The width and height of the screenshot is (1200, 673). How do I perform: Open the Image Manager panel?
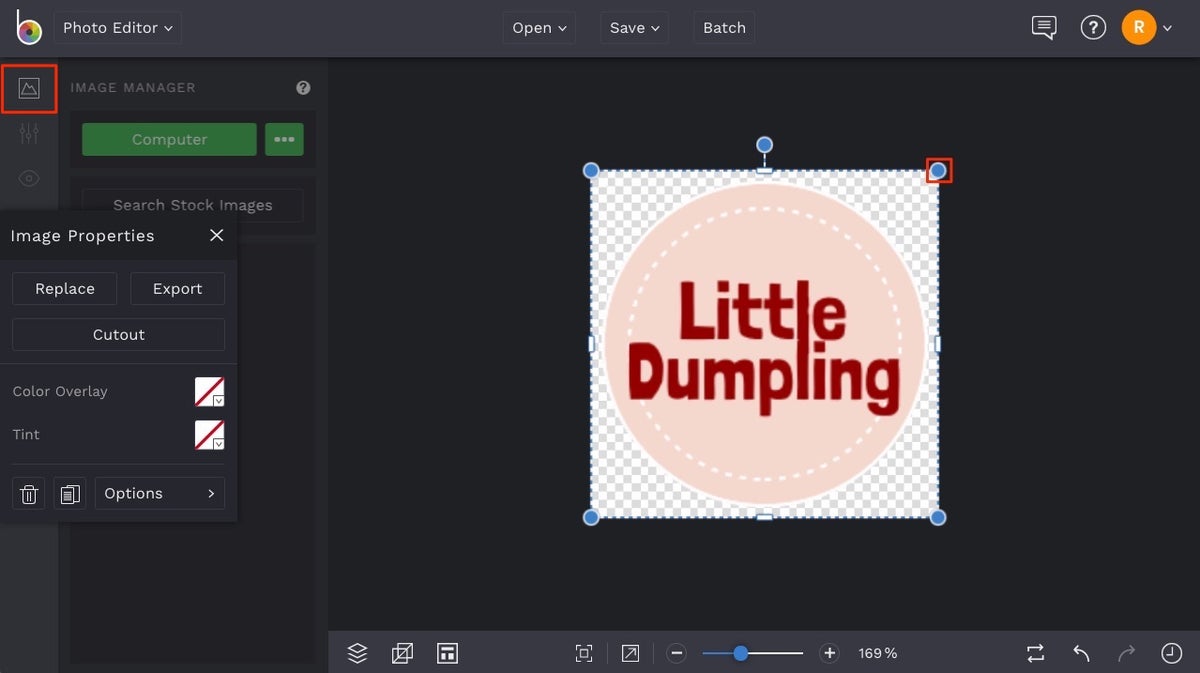(29, 88)
